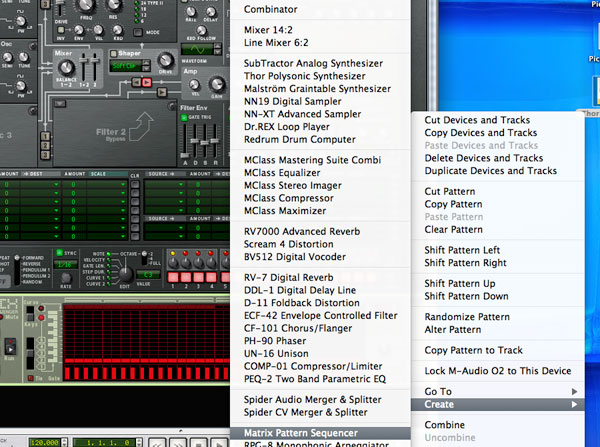Viewport: 600px width, 447px height.
Task: Click the filter KBD knob
Action: 117,30
